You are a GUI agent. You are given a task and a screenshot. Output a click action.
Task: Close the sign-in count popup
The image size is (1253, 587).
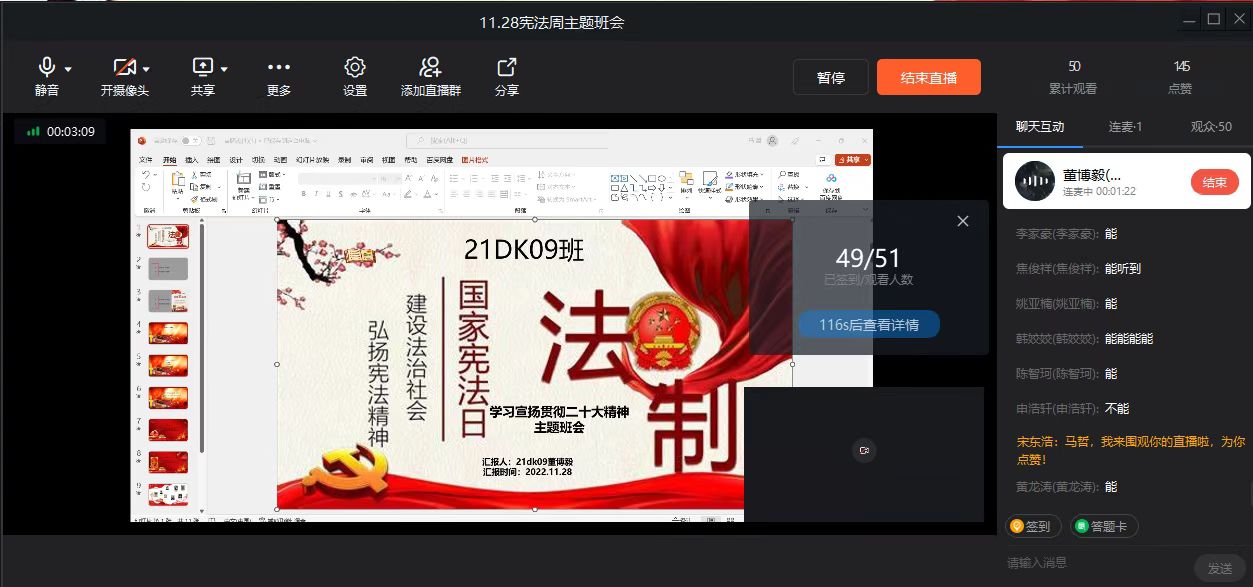[963, 221]
